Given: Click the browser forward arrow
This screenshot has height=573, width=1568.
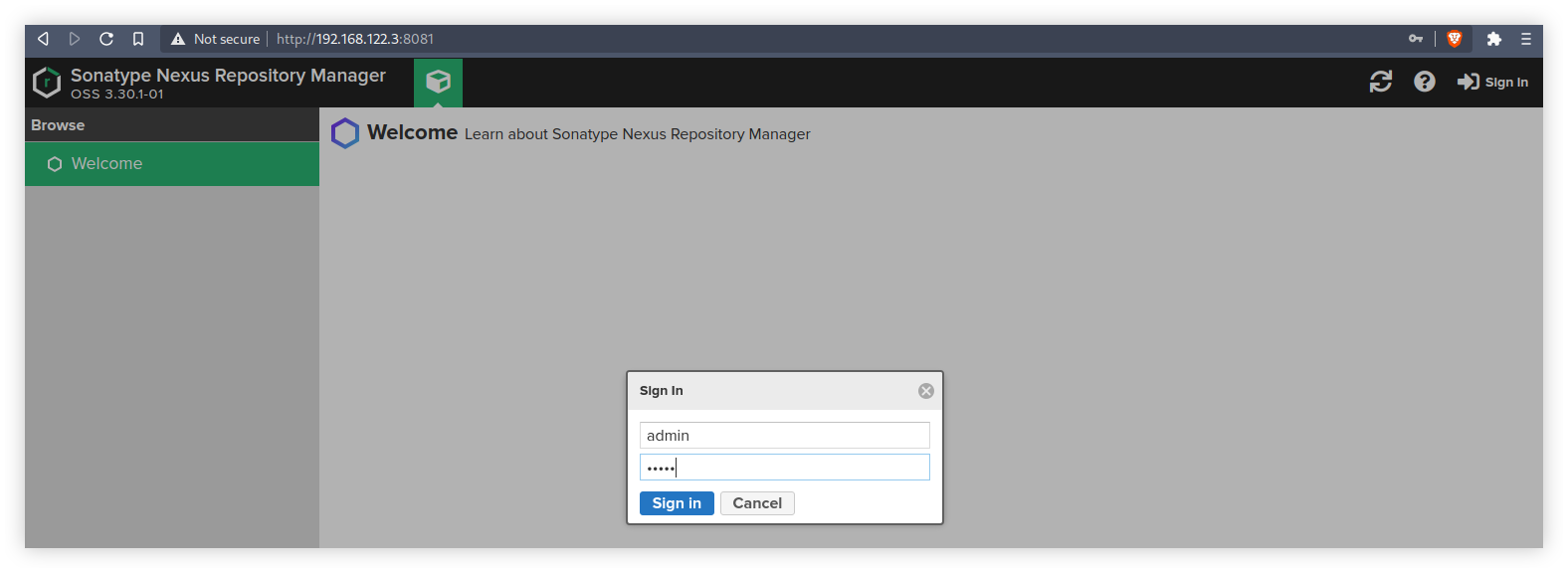Looking at the screenshot, I should coord(75,39).
